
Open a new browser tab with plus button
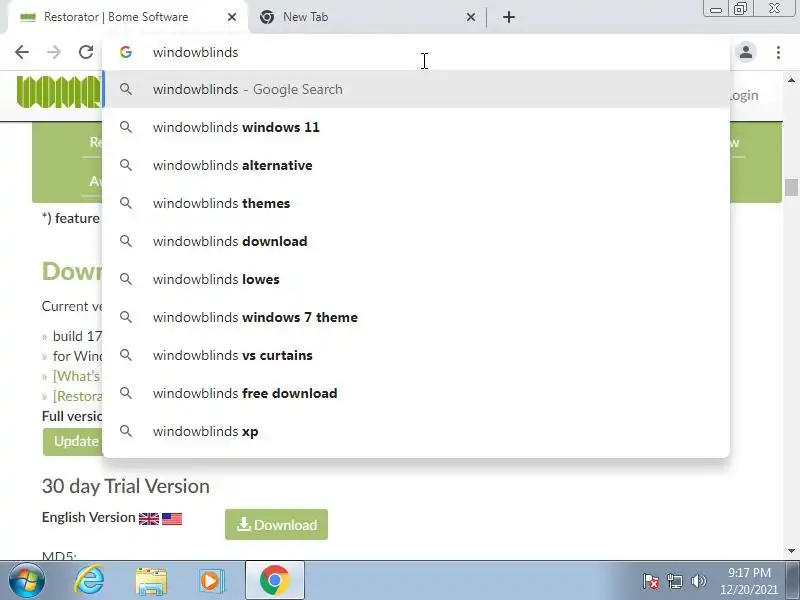509,17
